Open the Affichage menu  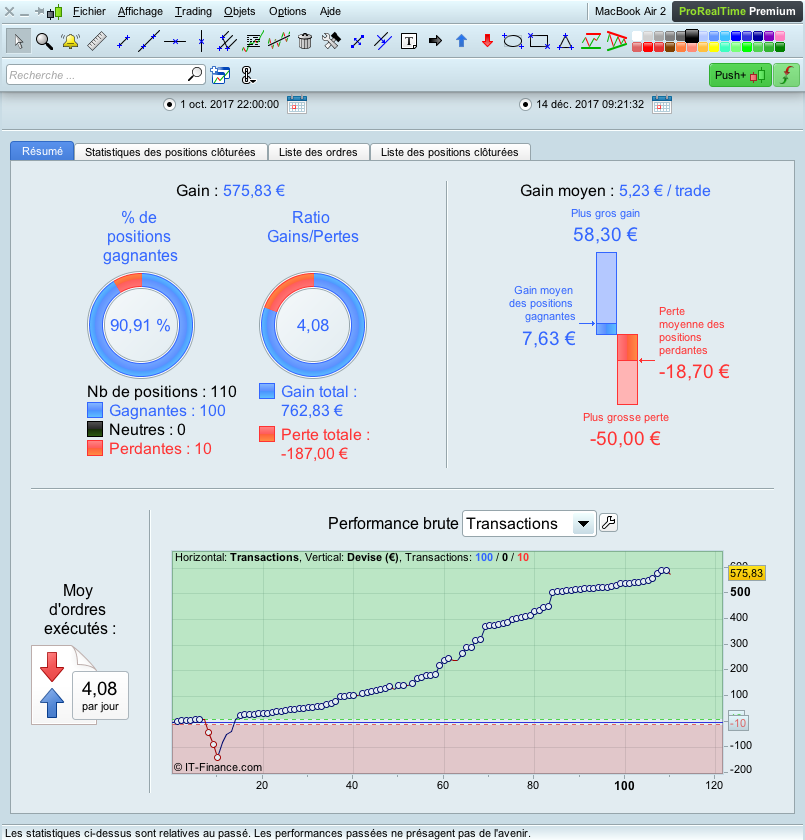[x=140, y=11]
